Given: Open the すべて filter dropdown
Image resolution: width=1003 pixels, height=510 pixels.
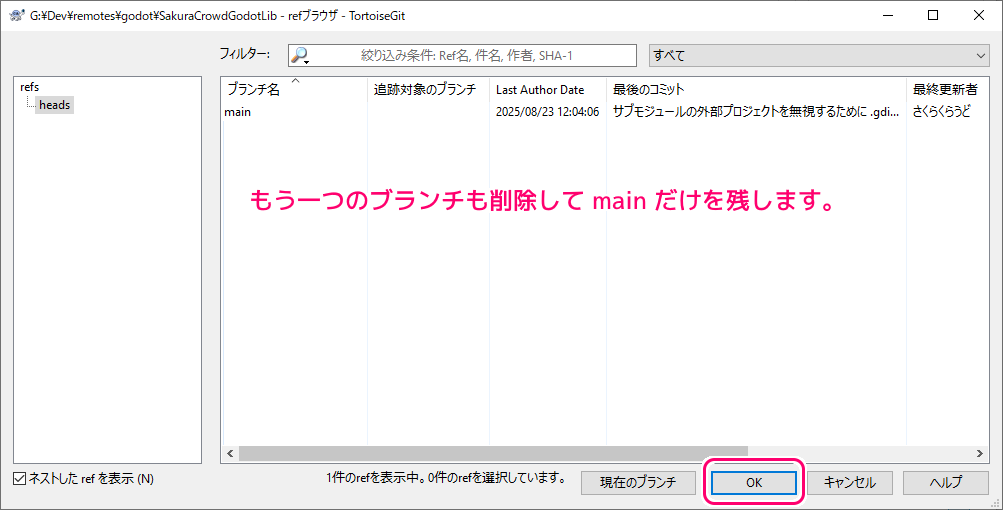Looking at the screenshot, I should 819,56.
